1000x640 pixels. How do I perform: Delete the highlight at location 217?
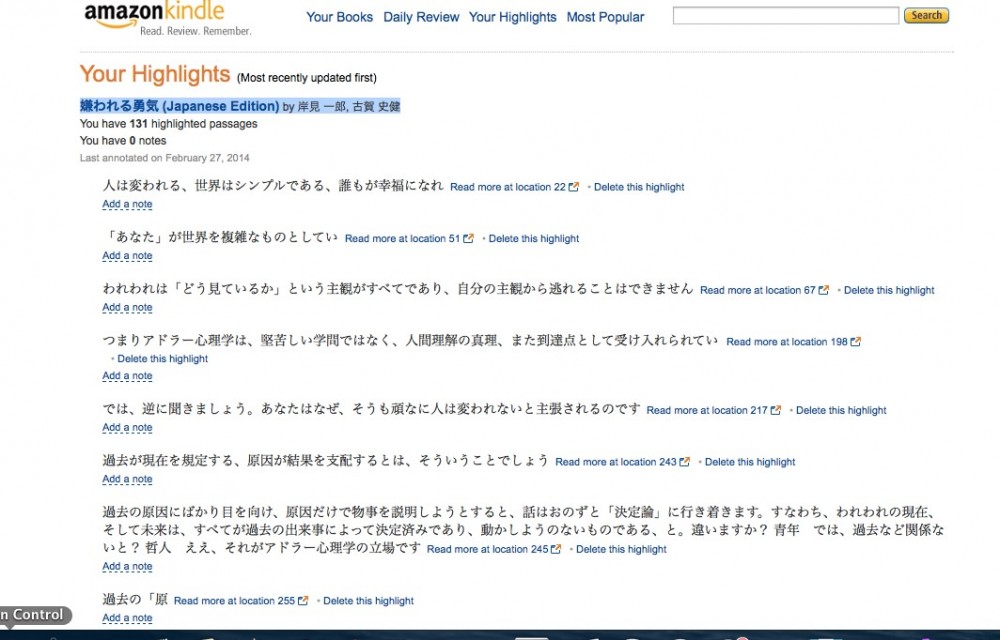[841, 411]
